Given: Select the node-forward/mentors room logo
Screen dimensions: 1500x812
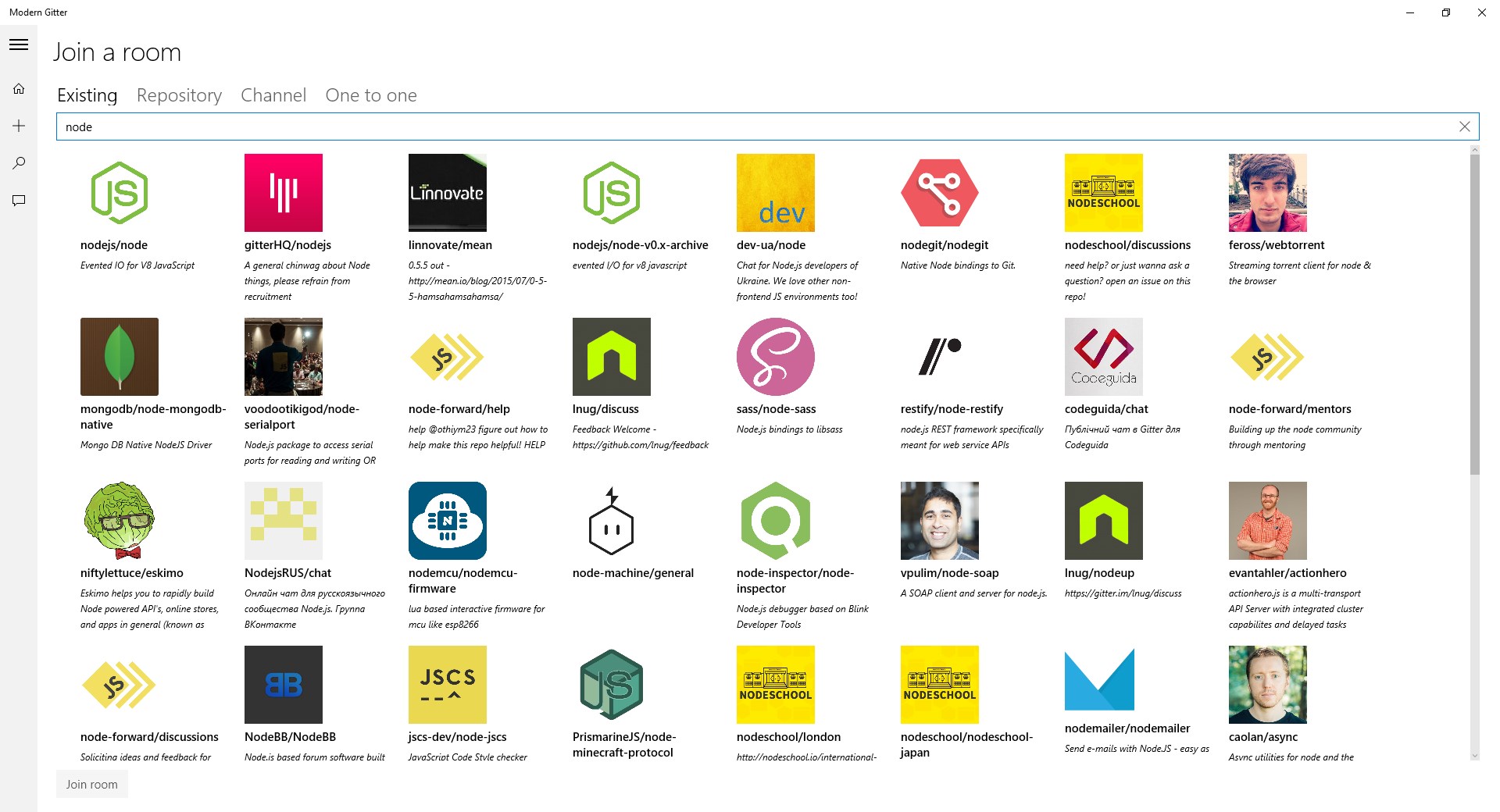Looking at the screenshot, I should click(x=1268, y=357).
